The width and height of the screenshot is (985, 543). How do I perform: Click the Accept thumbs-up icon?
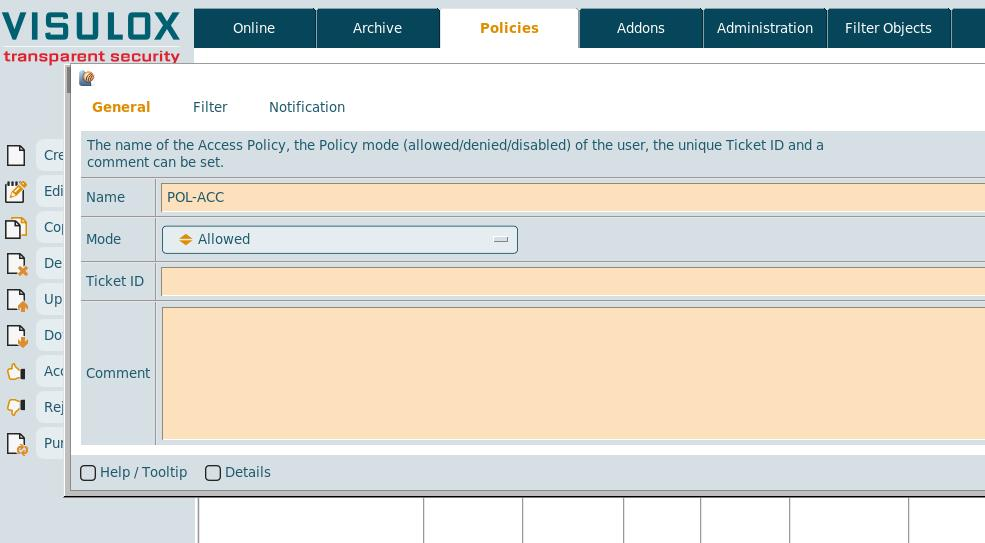click(x=16, y=371)
